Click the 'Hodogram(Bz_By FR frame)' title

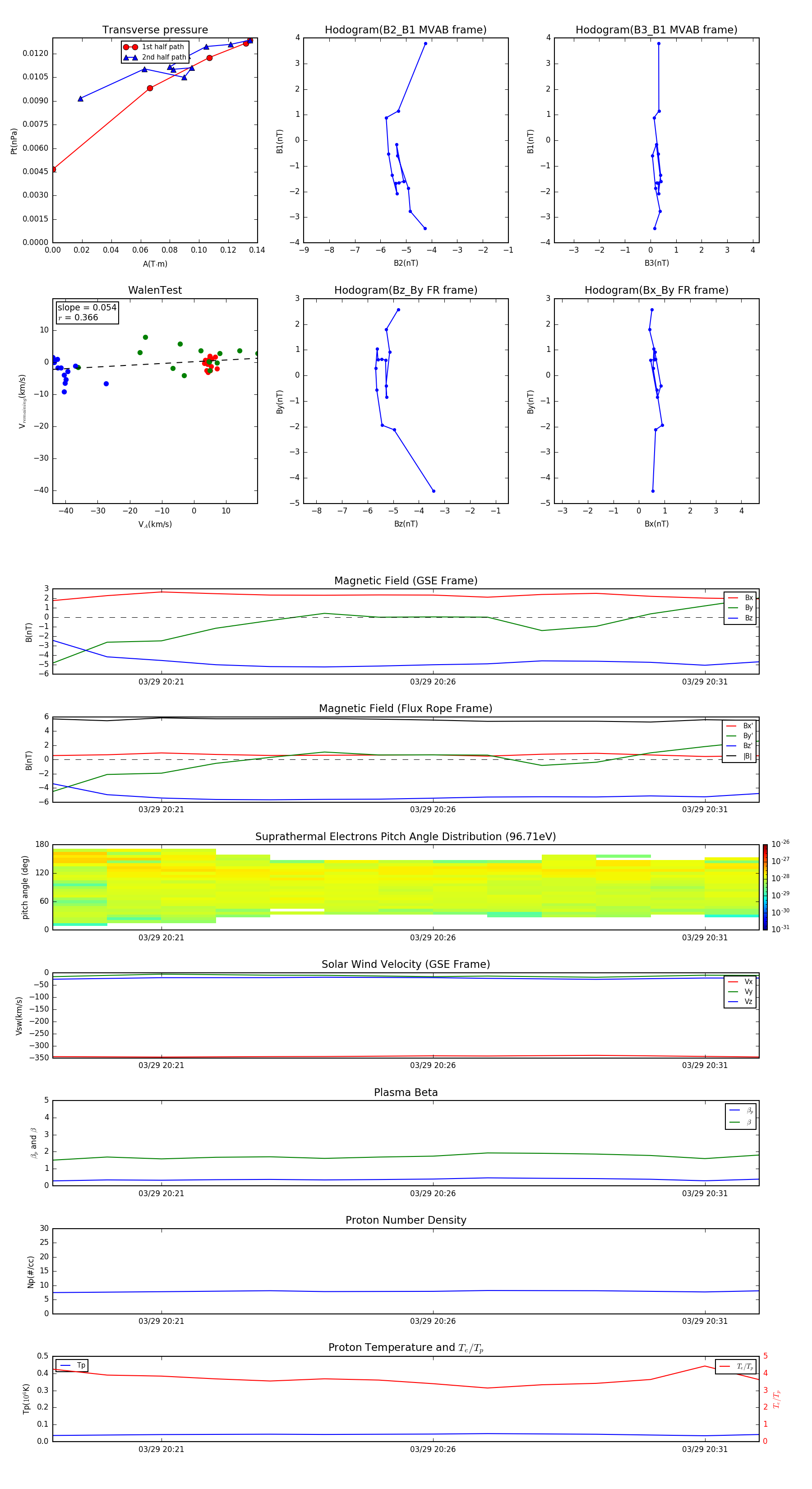coord(406,290)
